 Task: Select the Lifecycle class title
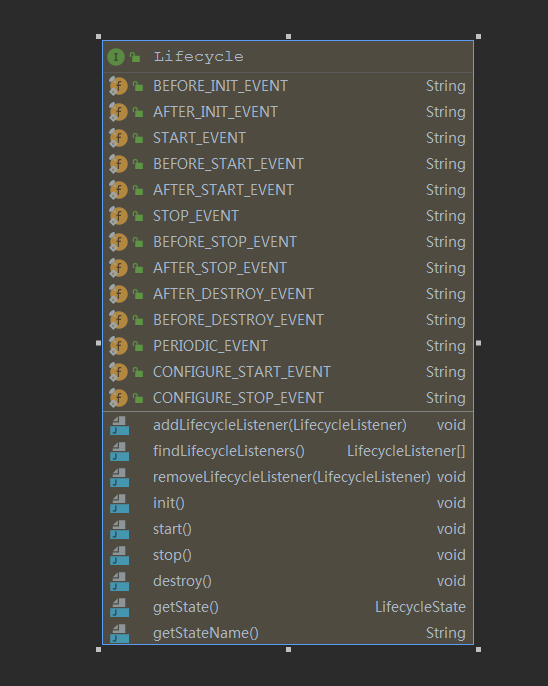199,57
